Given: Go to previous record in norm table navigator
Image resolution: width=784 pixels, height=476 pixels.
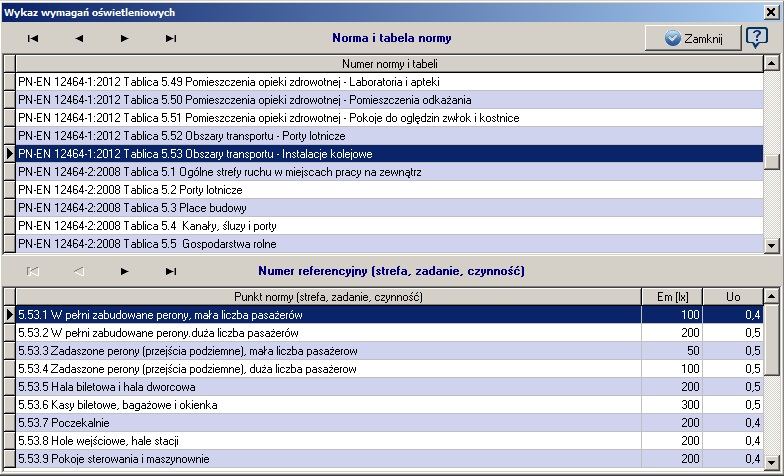Looking at the screenshot, I should coord(79,38).
